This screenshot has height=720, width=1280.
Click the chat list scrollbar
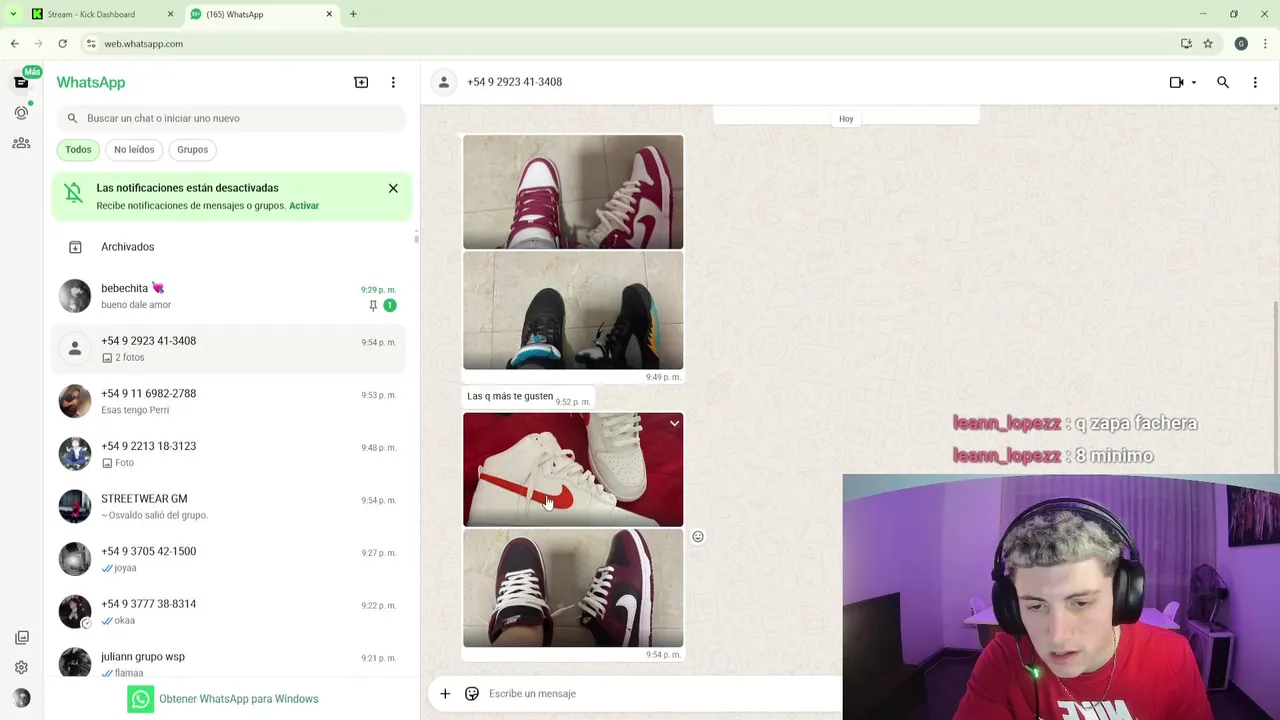(416, 238)
